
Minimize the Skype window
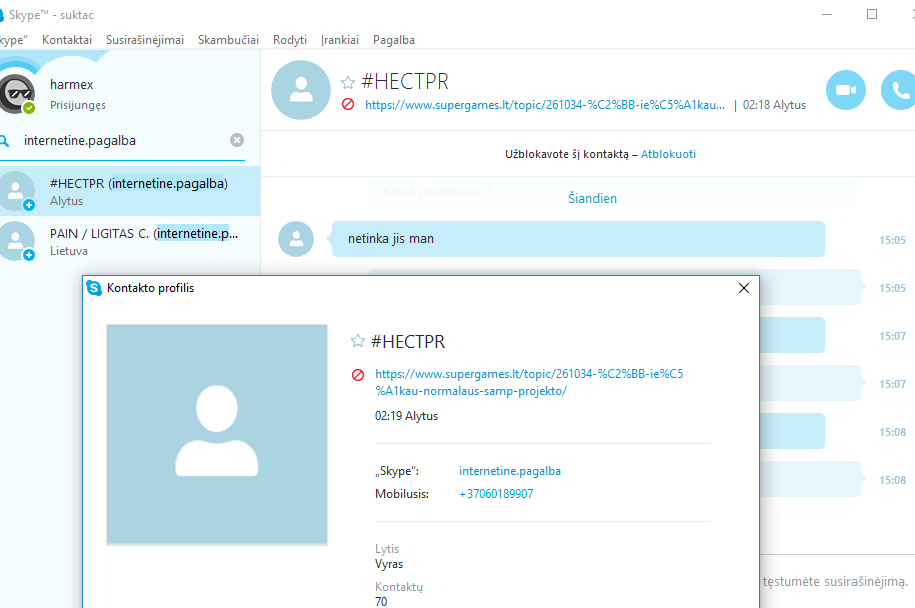click(x=827, y=15)
